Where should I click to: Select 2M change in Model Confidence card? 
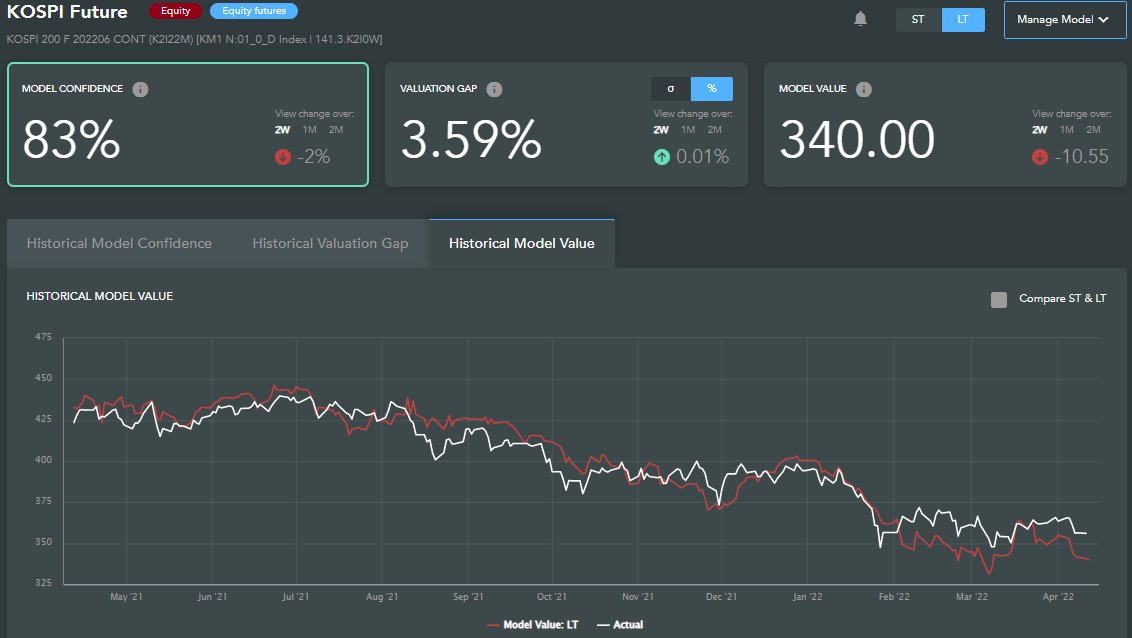[336, 130]
